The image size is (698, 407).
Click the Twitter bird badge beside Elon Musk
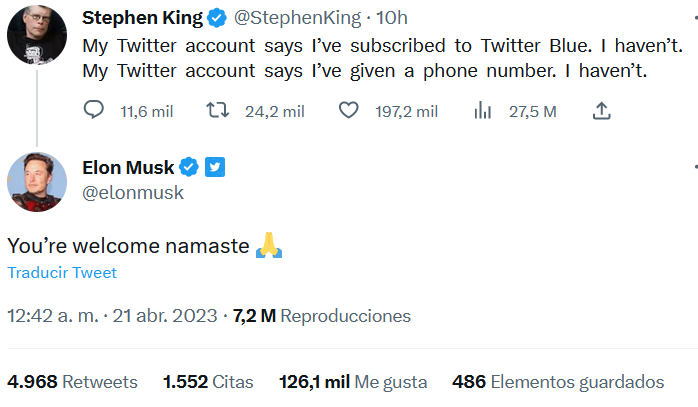pos(215,167)
